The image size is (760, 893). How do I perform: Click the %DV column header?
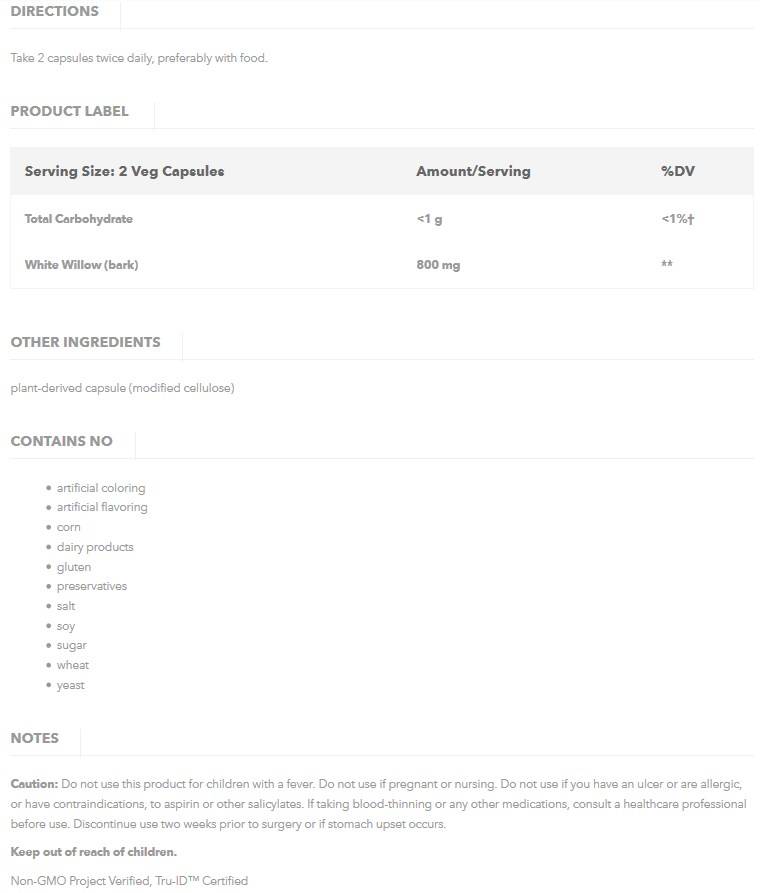677,171
